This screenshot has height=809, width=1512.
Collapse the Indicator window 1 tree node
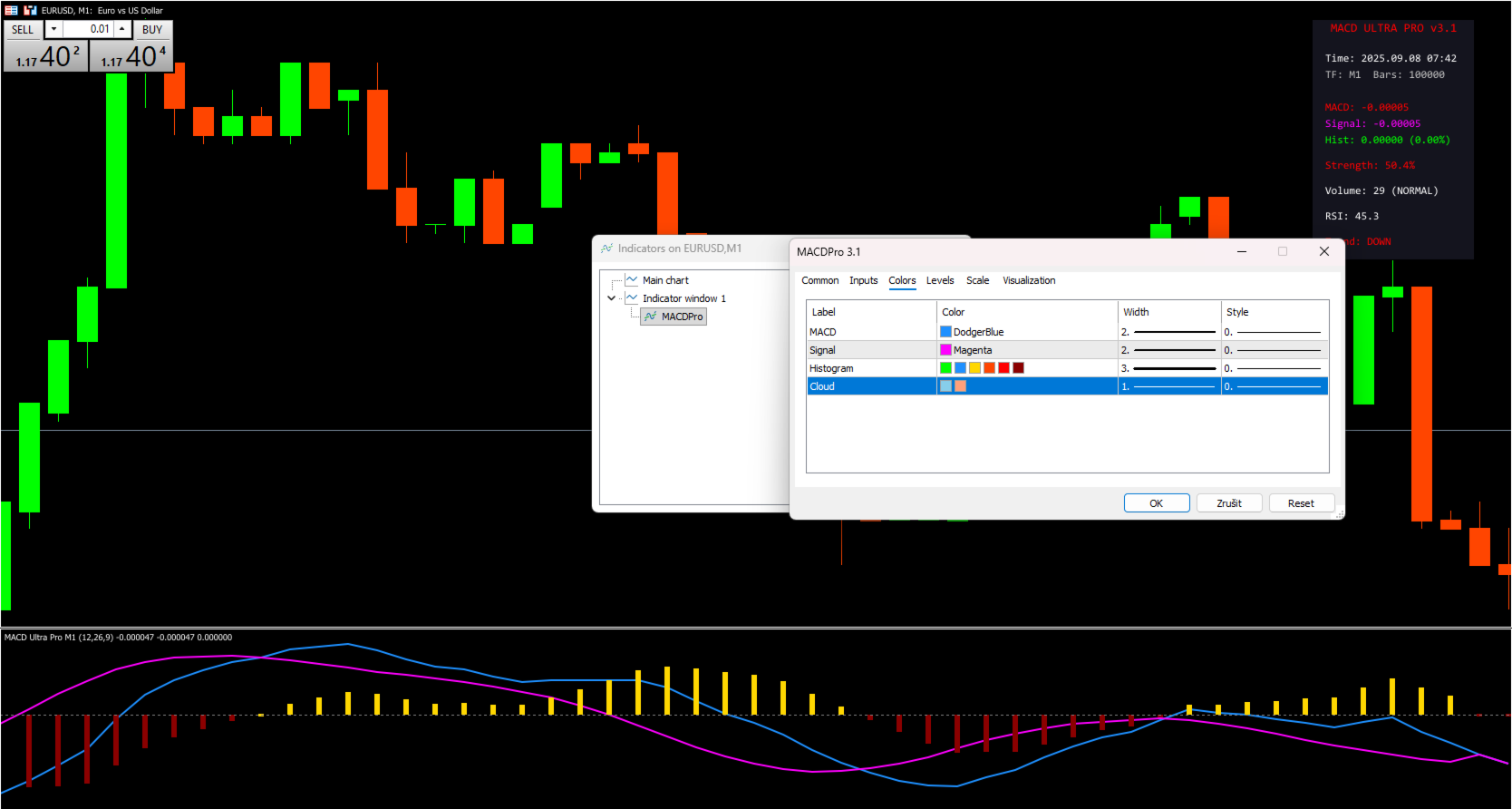(612, 298)
